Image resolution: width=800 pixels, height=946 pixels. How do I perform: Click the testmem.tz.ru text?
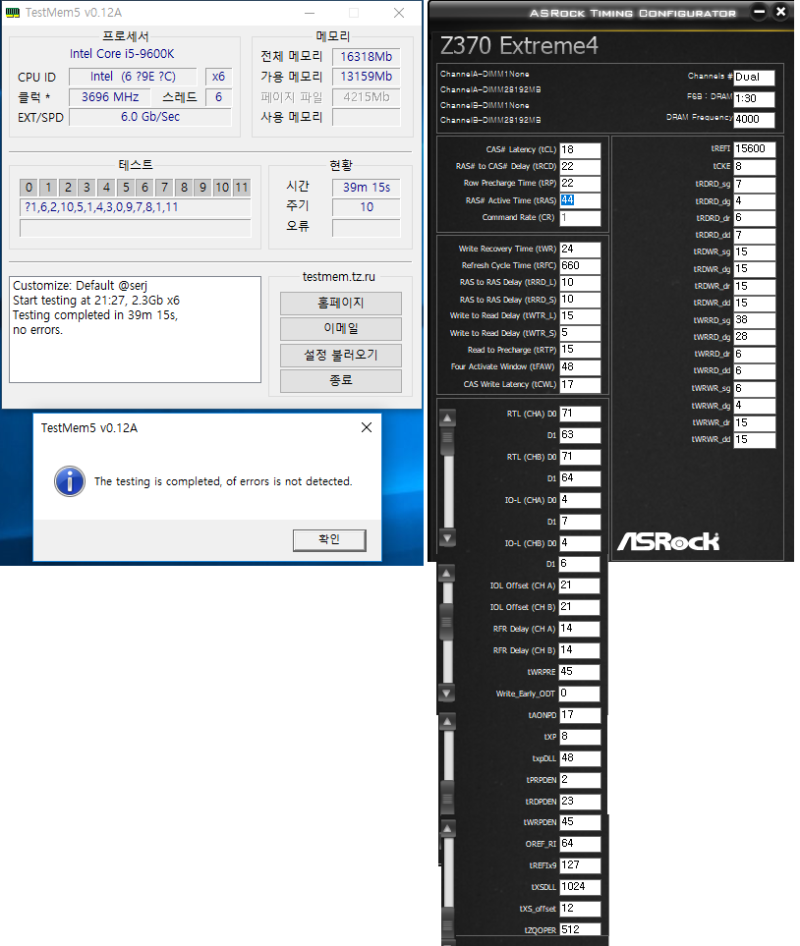pyautogui.click(x=338, y=277)
